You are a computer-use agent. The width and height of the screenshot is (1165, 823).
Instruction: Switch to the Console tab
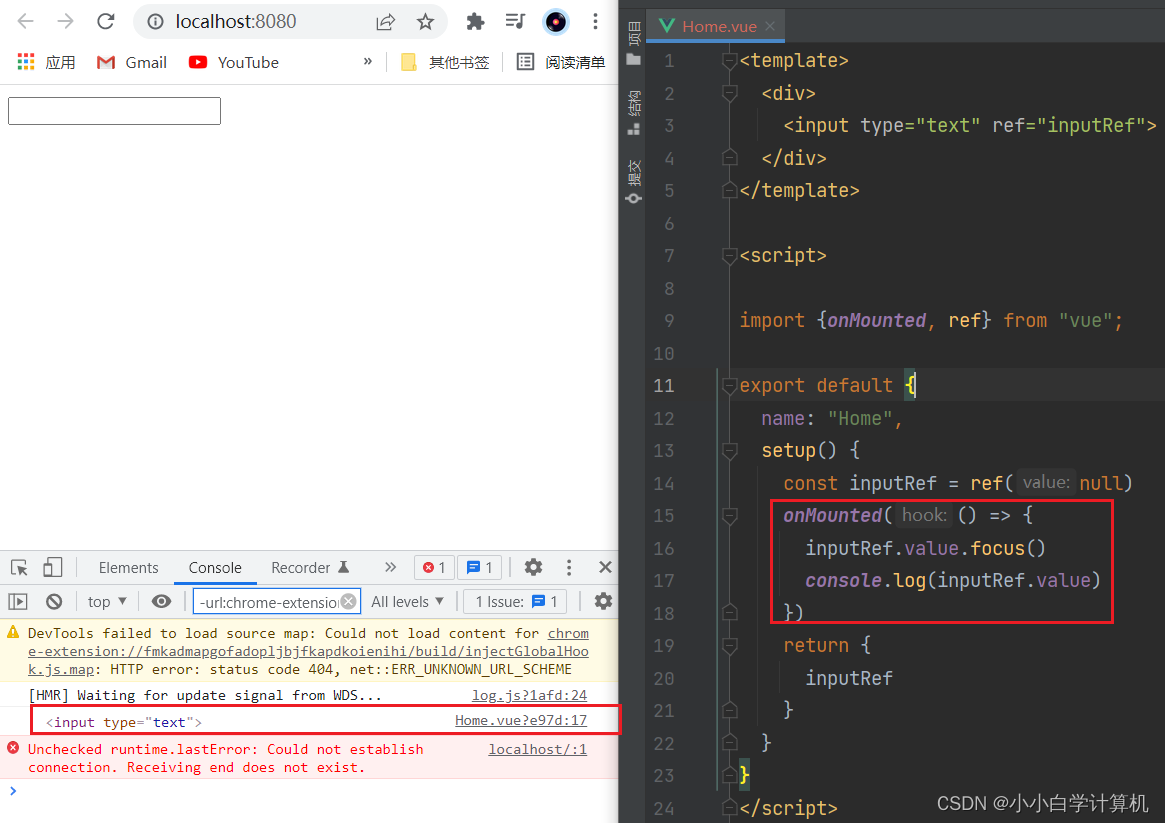pyautogui.click(x=215, y=567)
